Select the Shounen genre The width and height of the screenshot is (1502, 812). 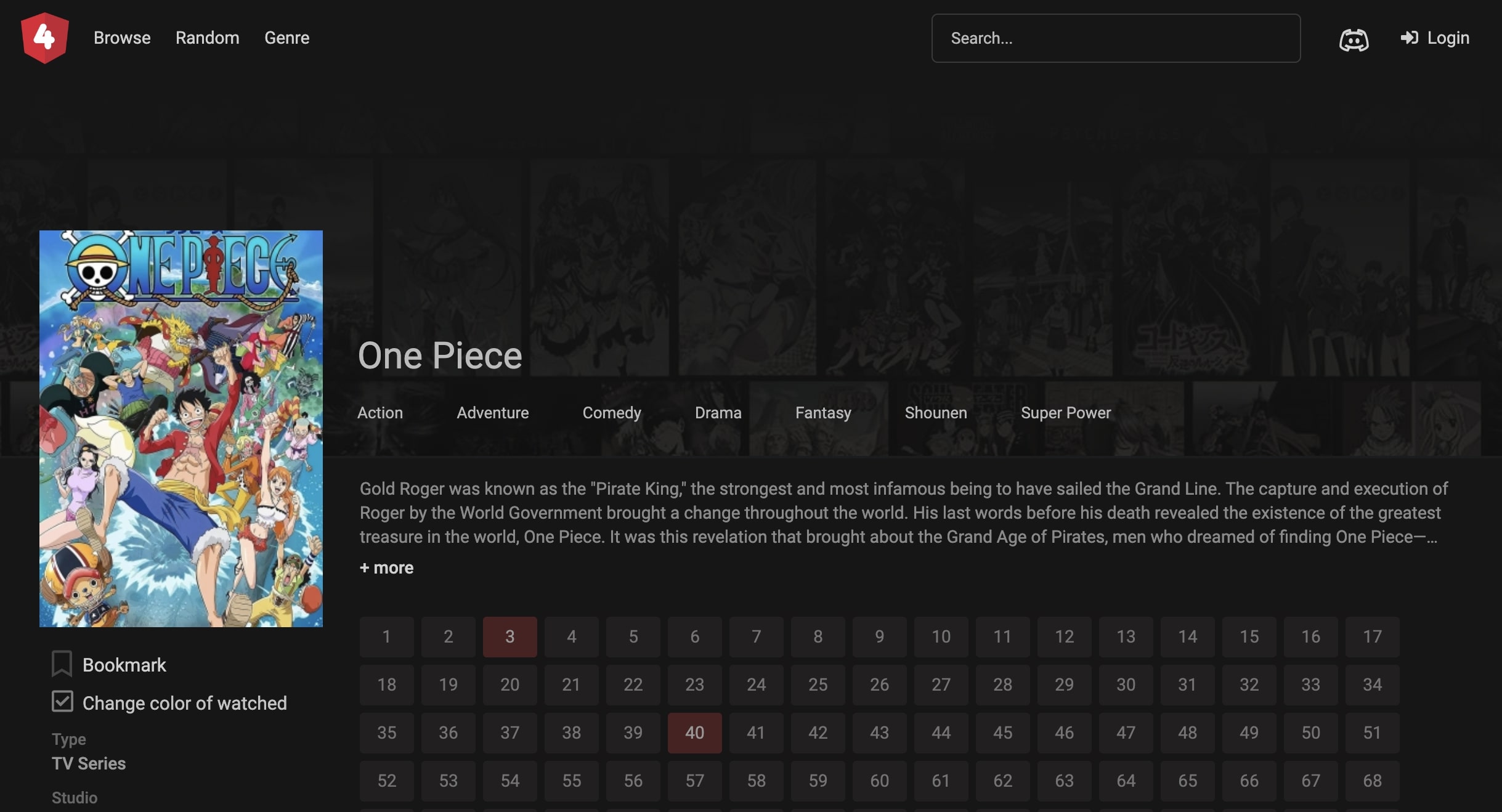pyautogui.click(x=935, y=413)
